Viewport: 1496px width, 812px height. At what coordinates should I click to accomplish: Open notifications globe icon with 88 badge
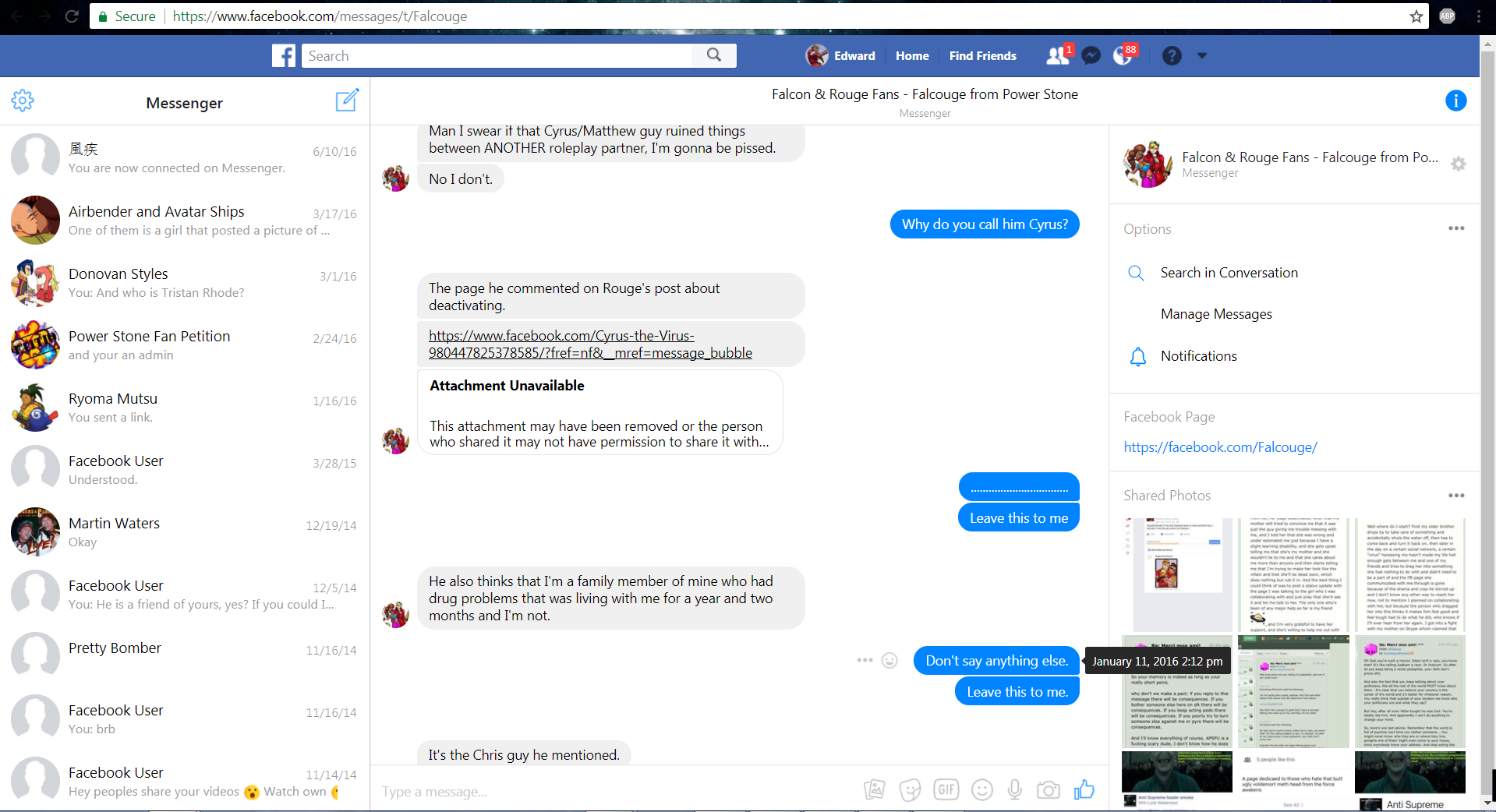point(1123,55)
